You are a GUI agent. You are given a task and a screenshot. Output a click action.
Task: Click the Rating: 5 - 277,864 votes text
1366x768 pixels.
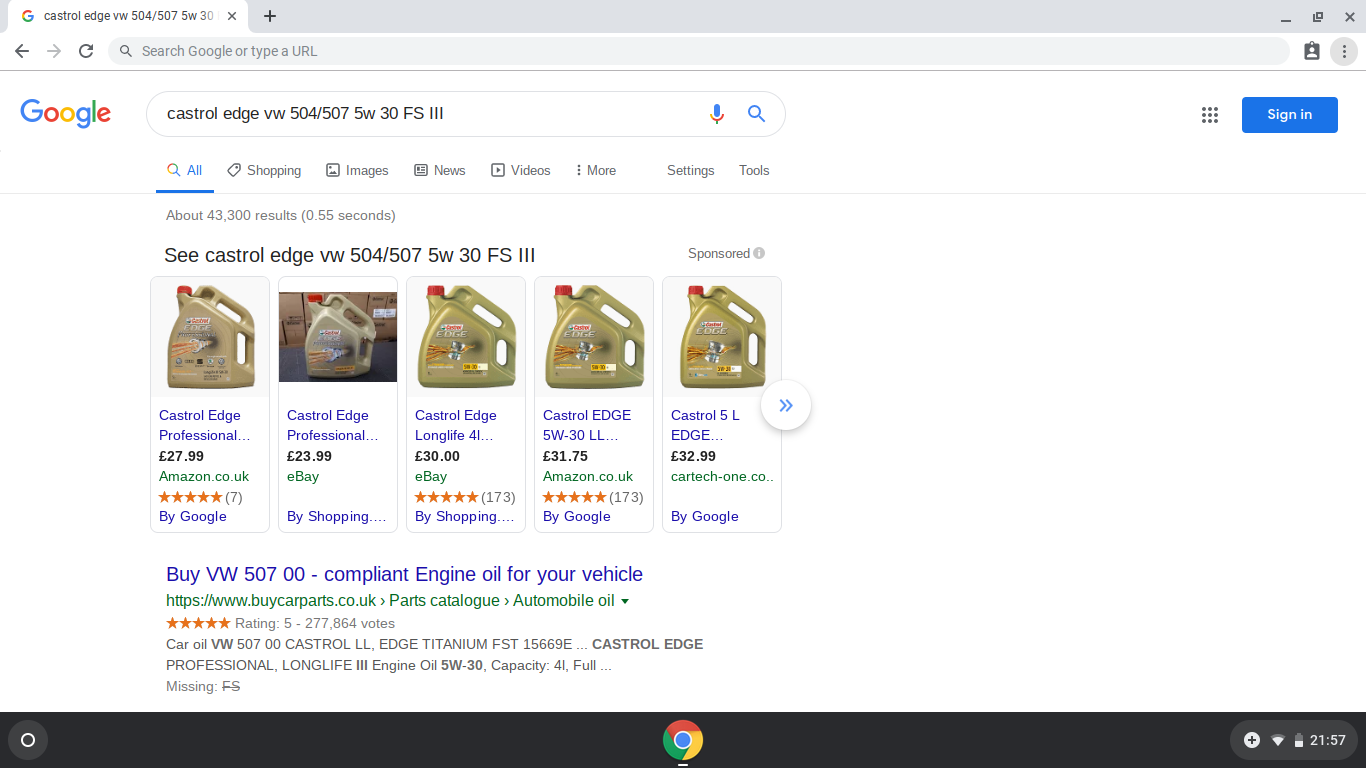315,623
